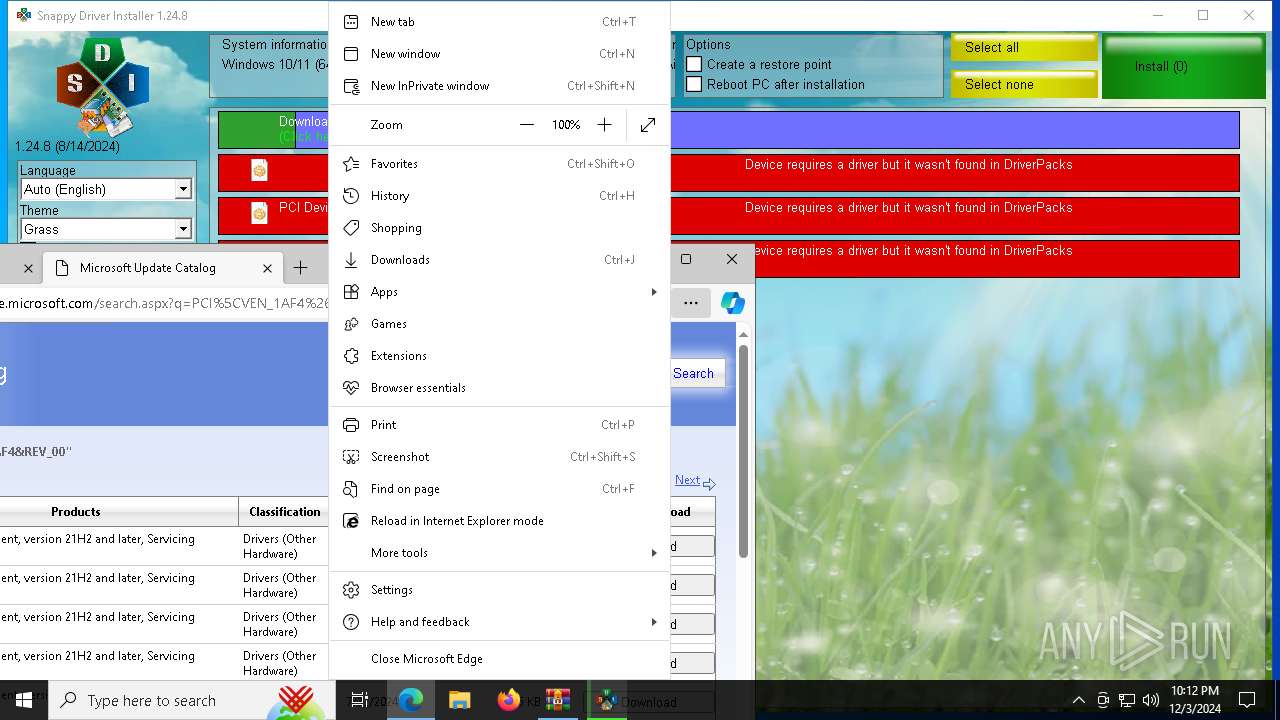
Task: Open Games menu entry
Action: pyautogui.click(x=499, y=324)
